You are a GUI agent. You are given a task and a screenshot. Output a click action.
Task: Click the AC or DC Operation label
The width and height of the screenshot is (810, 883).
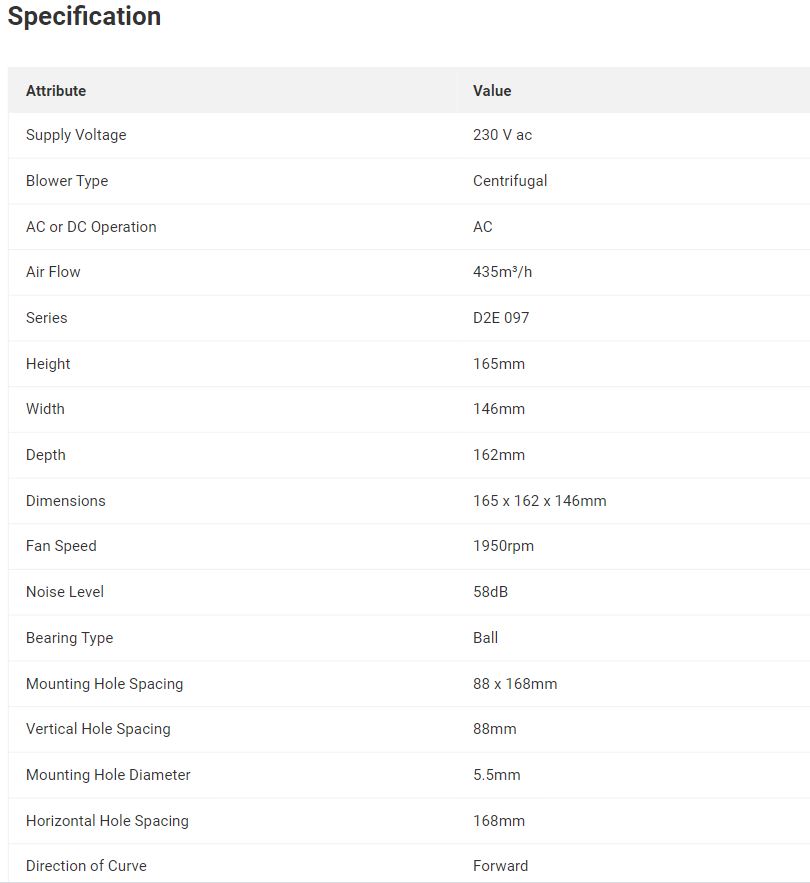point(91,227)
